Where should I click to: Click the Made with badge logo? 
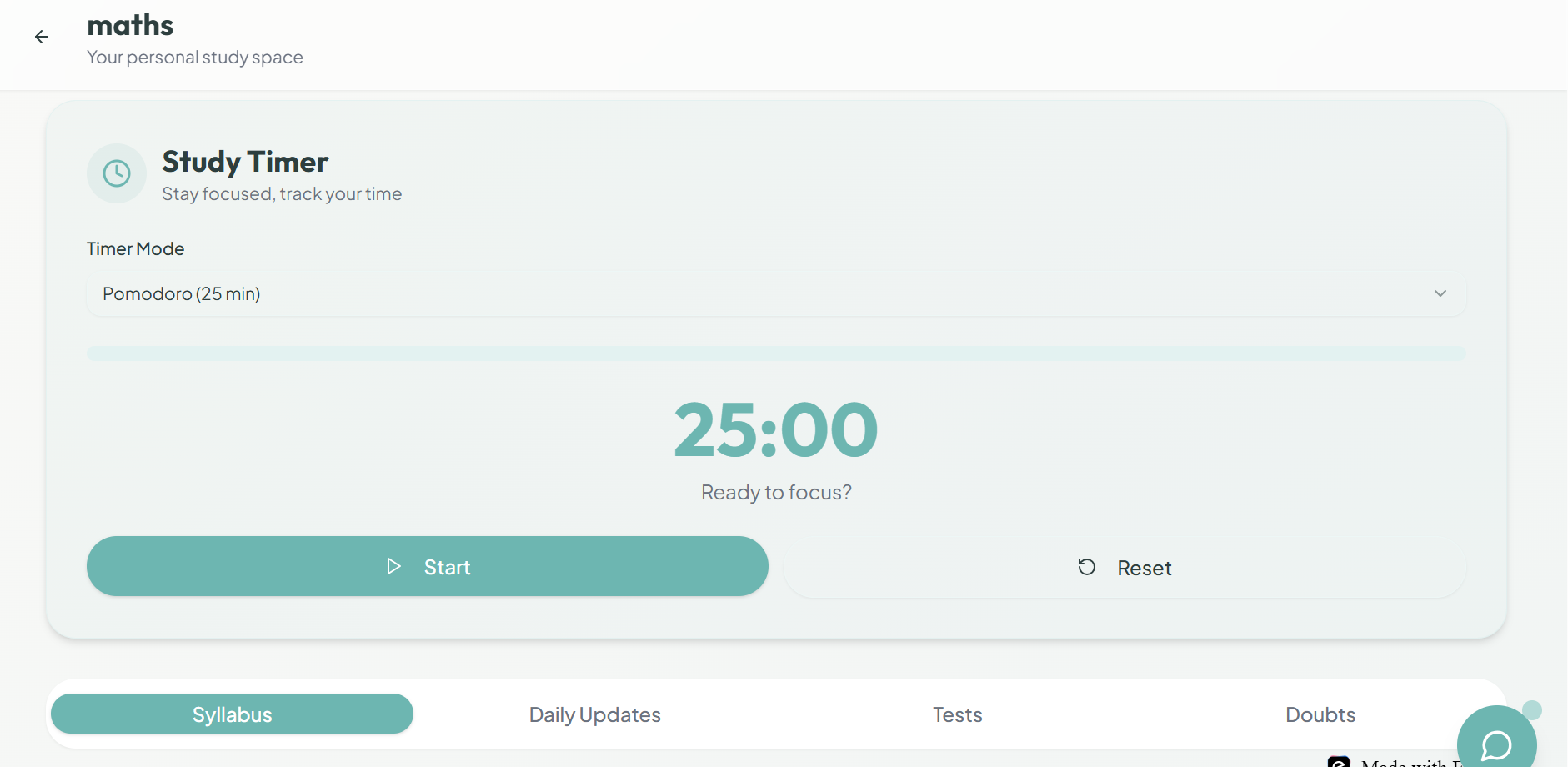point(1340,761)
